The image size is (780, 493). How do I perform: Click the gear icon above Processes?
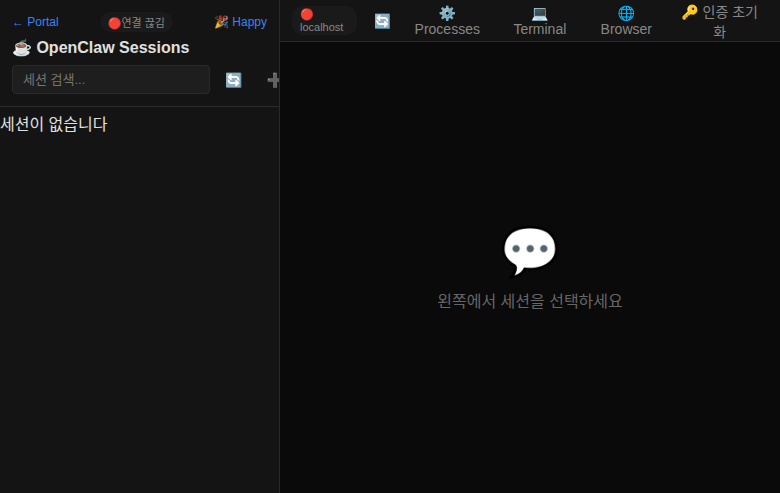pyautogui.click(x=447, y=13)
